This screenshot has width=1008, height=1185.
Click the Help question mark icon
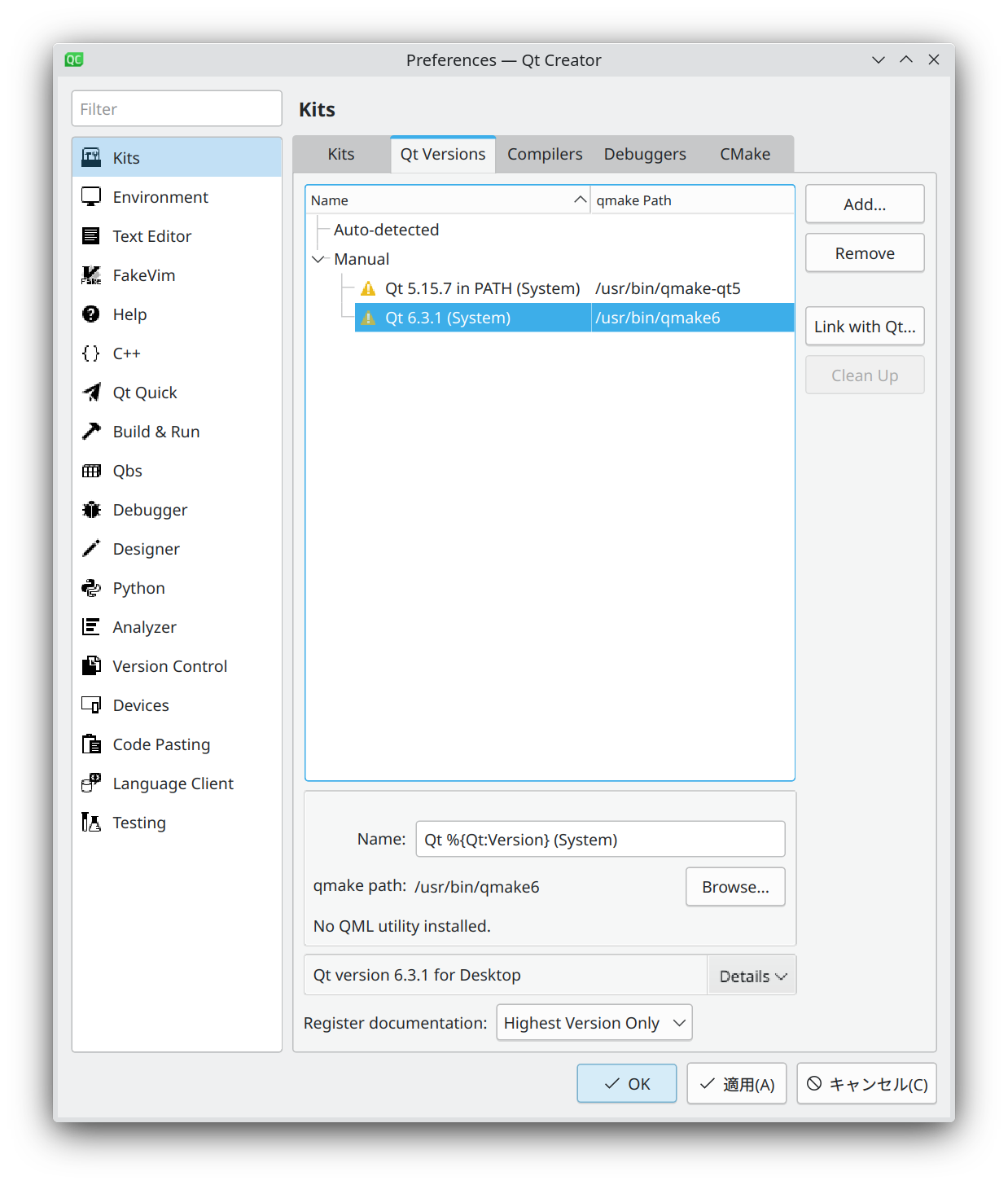91,314
